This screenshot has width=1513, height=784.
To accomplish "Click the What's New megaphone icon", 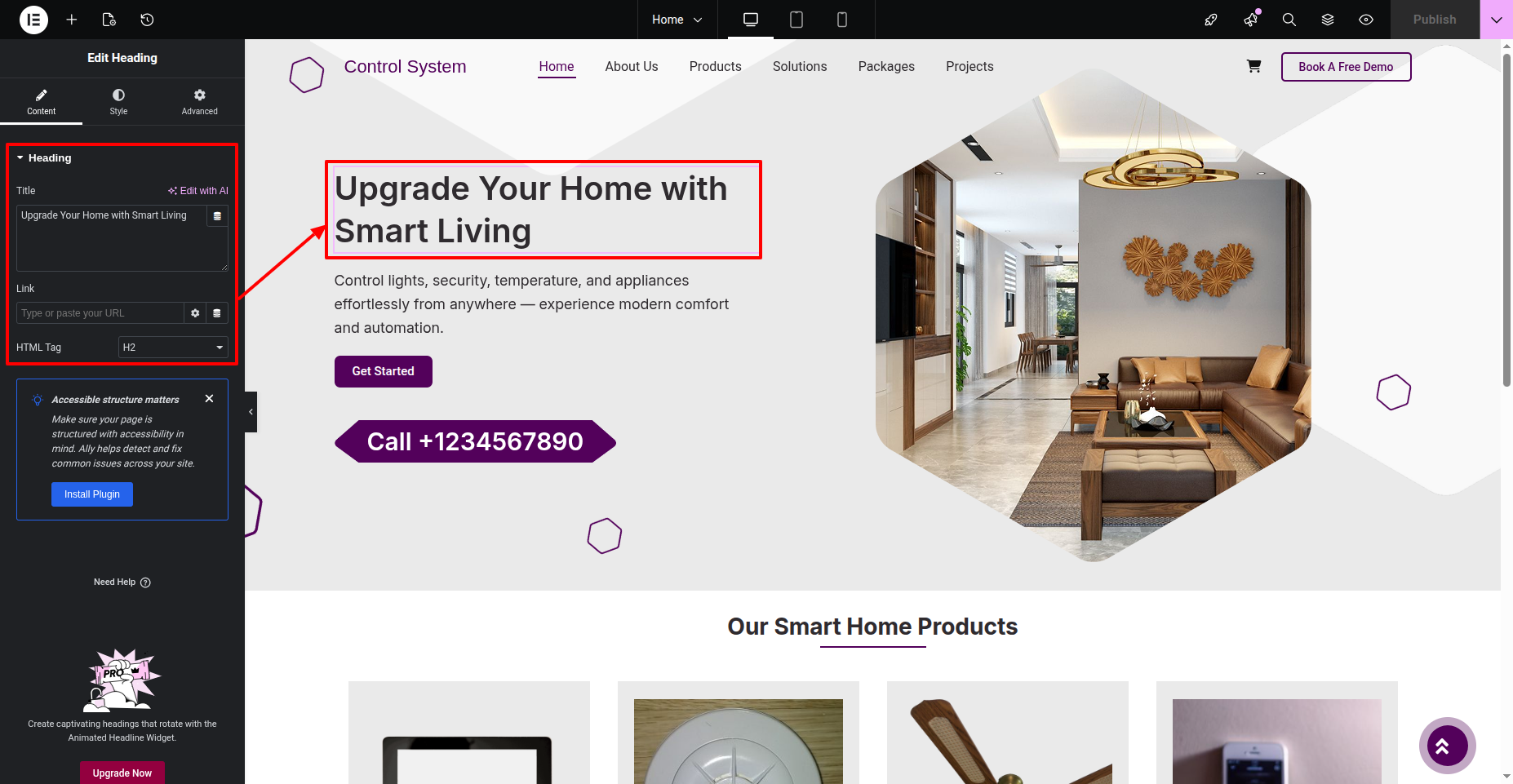I will [1251, 20].
